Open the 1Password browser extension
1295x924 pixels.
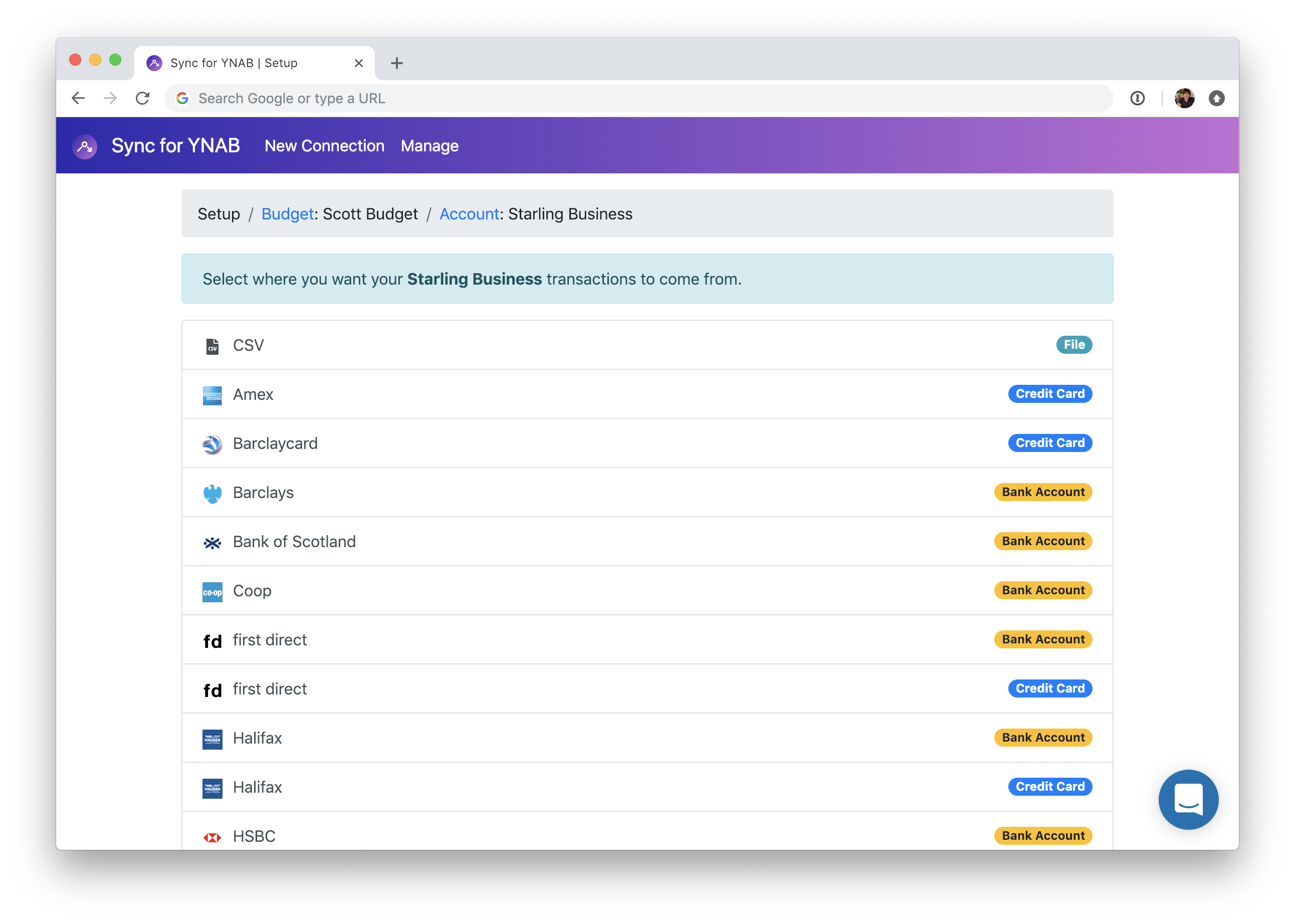tap(1138, 98)
